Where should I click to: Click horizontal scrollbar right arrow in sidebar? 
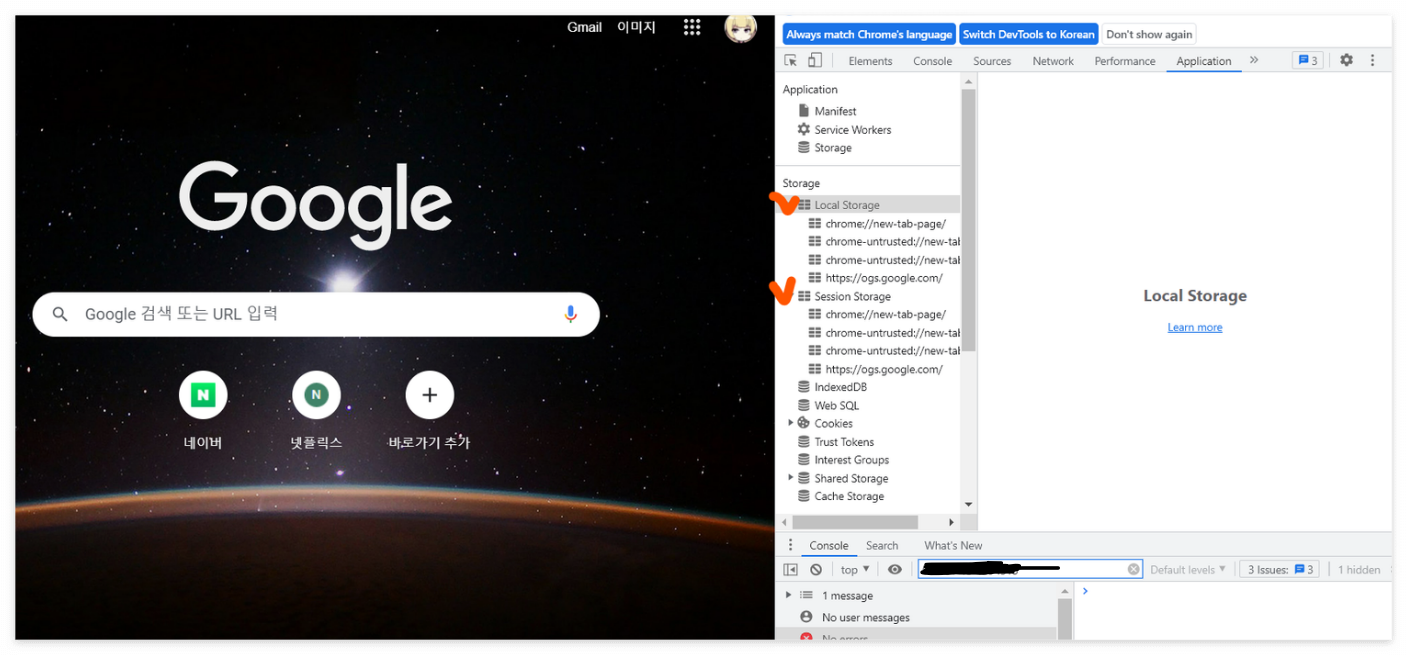pyautogui.click(x=951, y=522)
